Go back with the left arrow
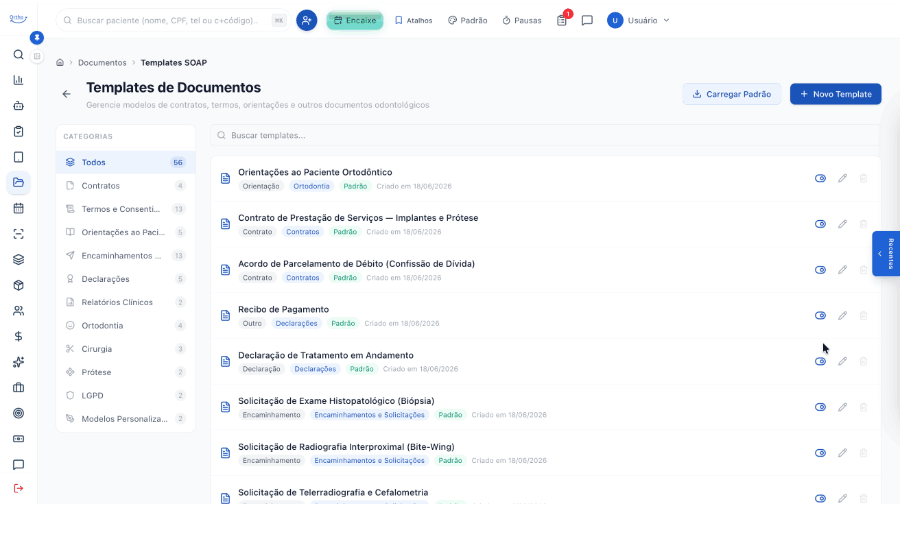Screen dimensions: 924x540 pyautogui.click(x=66, y=94)
